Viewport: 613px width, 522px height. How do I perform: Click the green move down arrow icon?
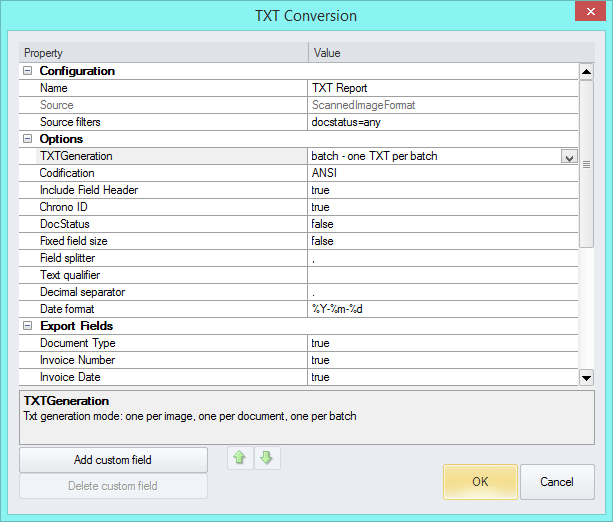(x=264, y=459)
